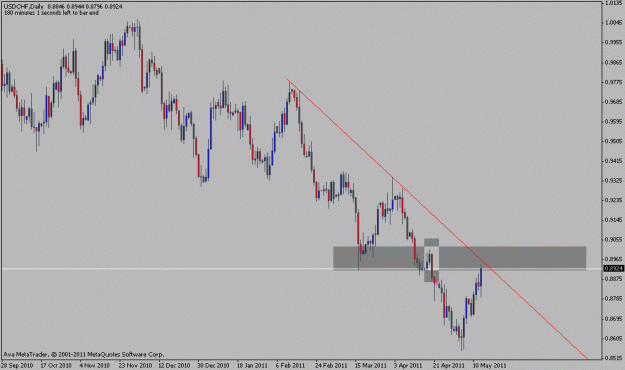Select the wide gray horizontal zone rectangle
625x370 pixels.
click(460, 258)
